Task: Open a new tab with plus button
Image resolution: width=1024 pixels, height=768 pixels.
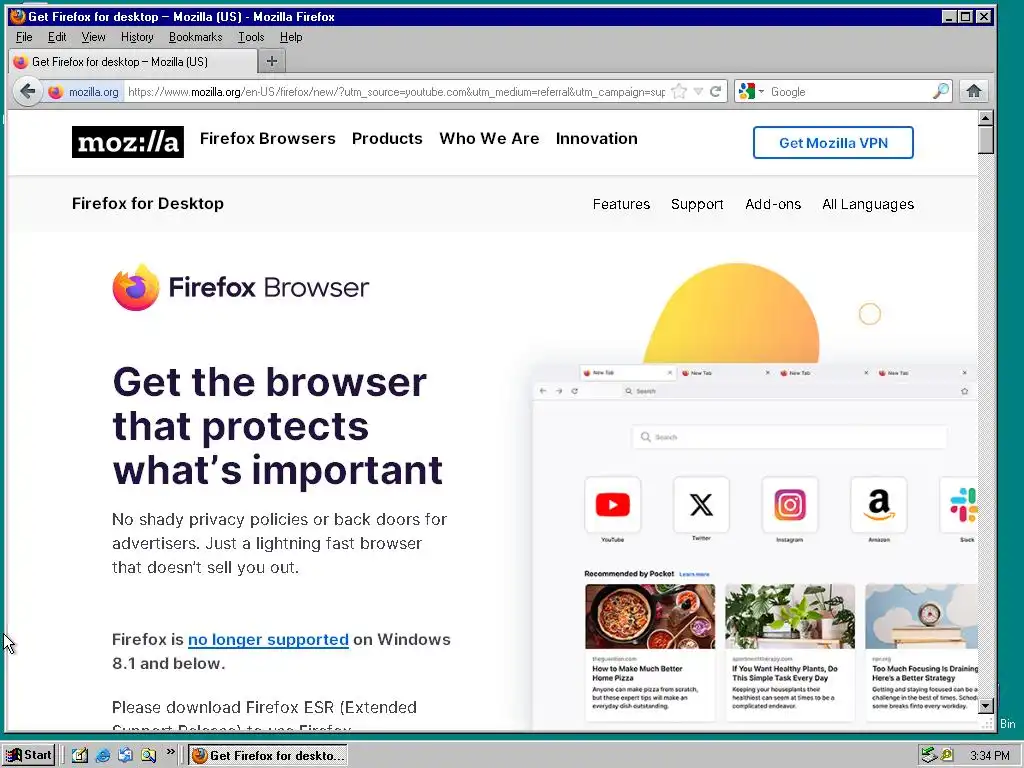Action: pos(272,61)
